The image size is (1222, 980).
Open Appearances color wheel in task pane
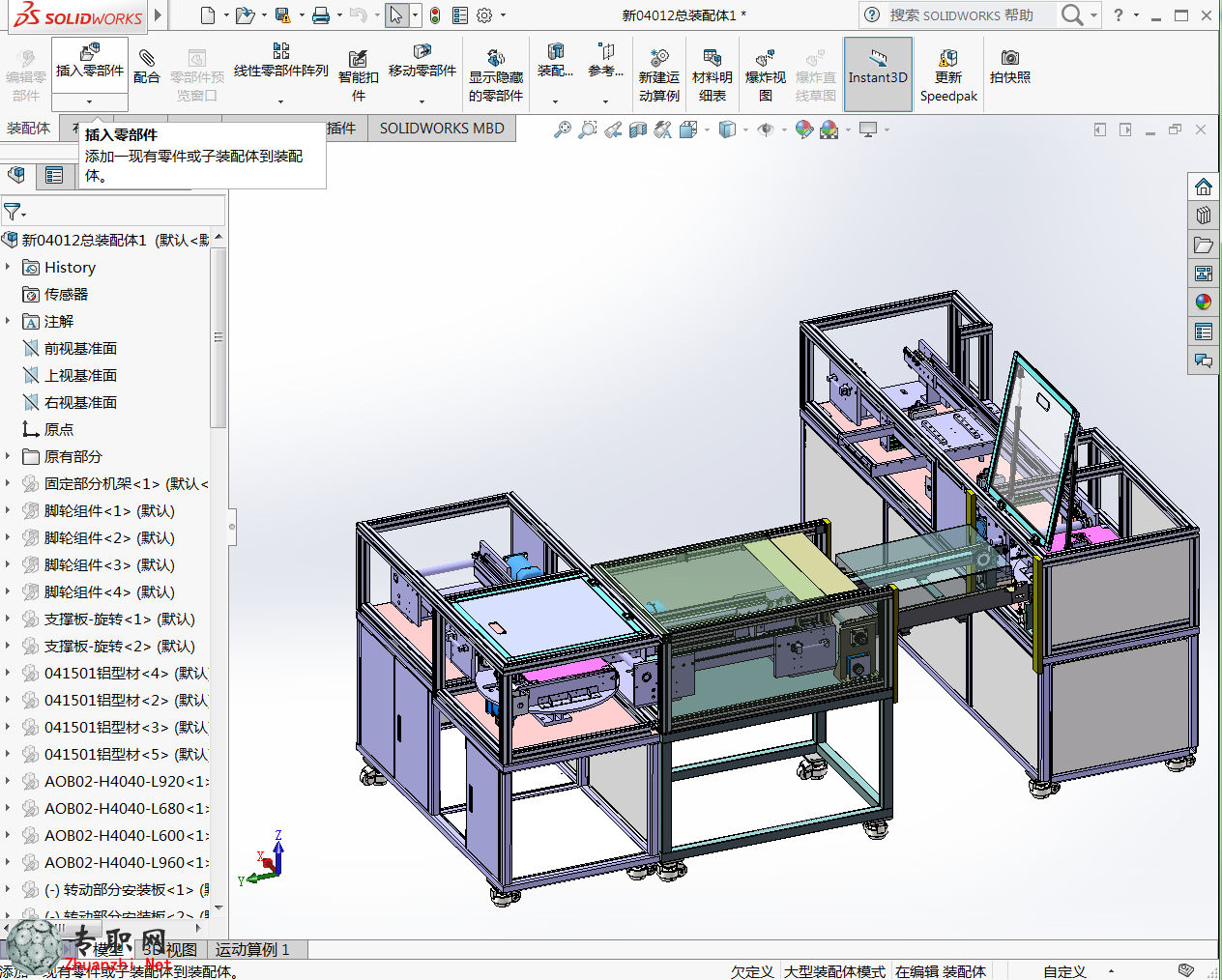coord(1204,303)
